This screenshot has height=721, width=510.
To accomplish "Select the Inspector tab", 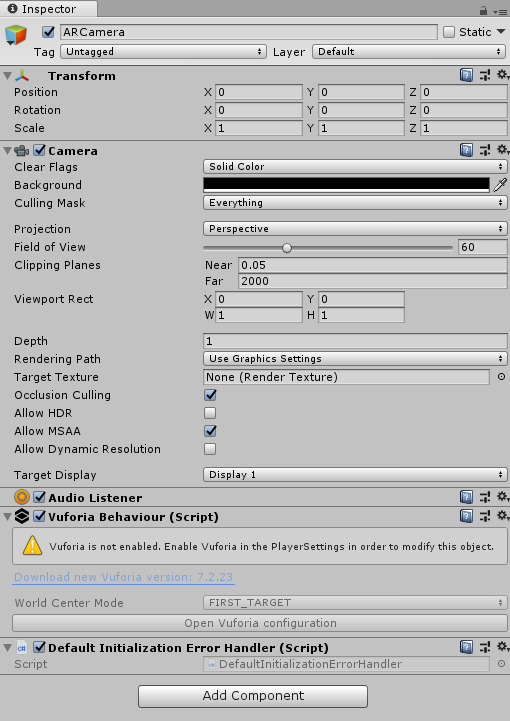I will point(48,9).
